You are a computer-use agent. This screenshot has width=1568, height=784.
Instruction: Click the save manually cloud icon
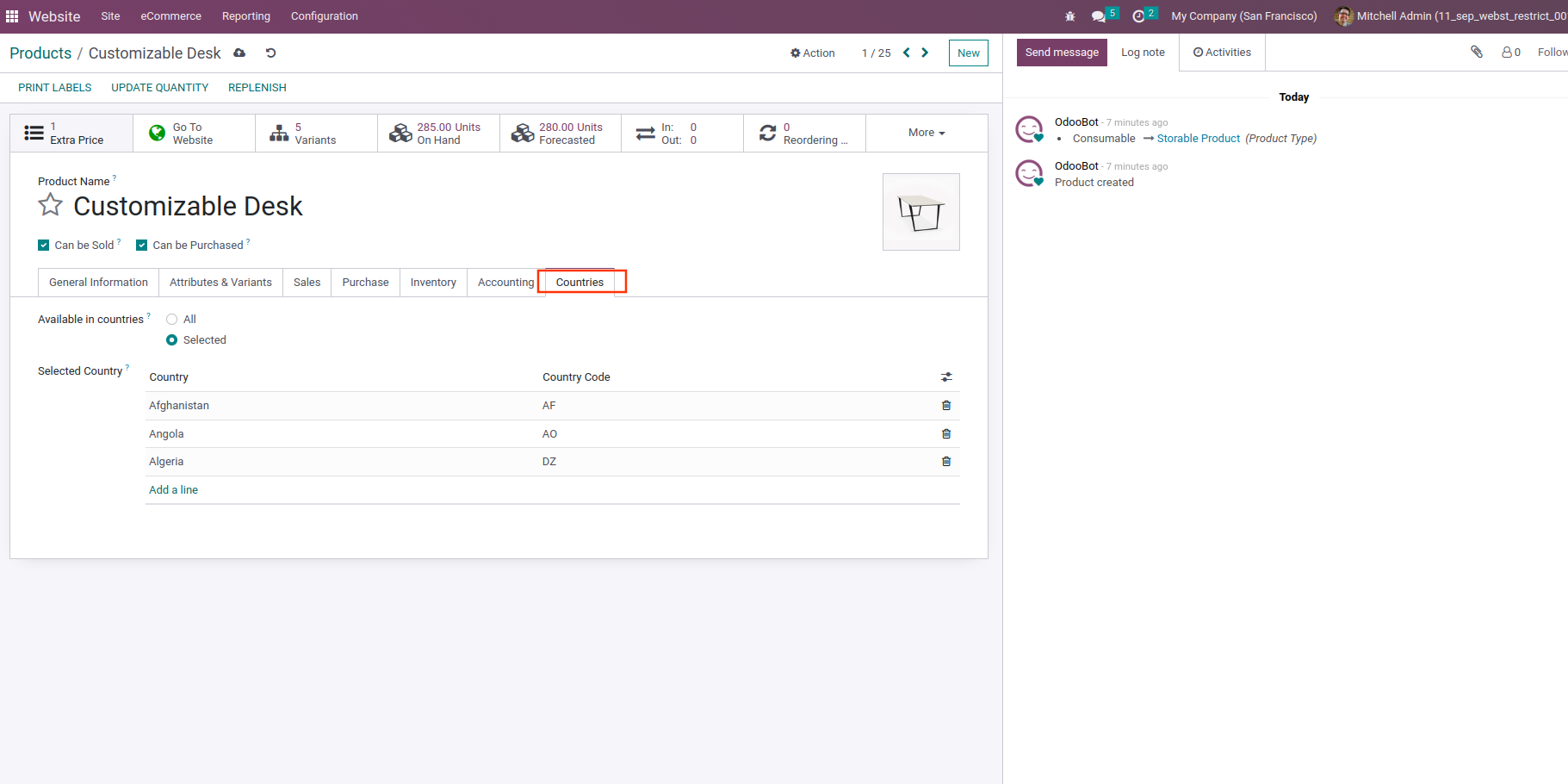click(239, 53)
